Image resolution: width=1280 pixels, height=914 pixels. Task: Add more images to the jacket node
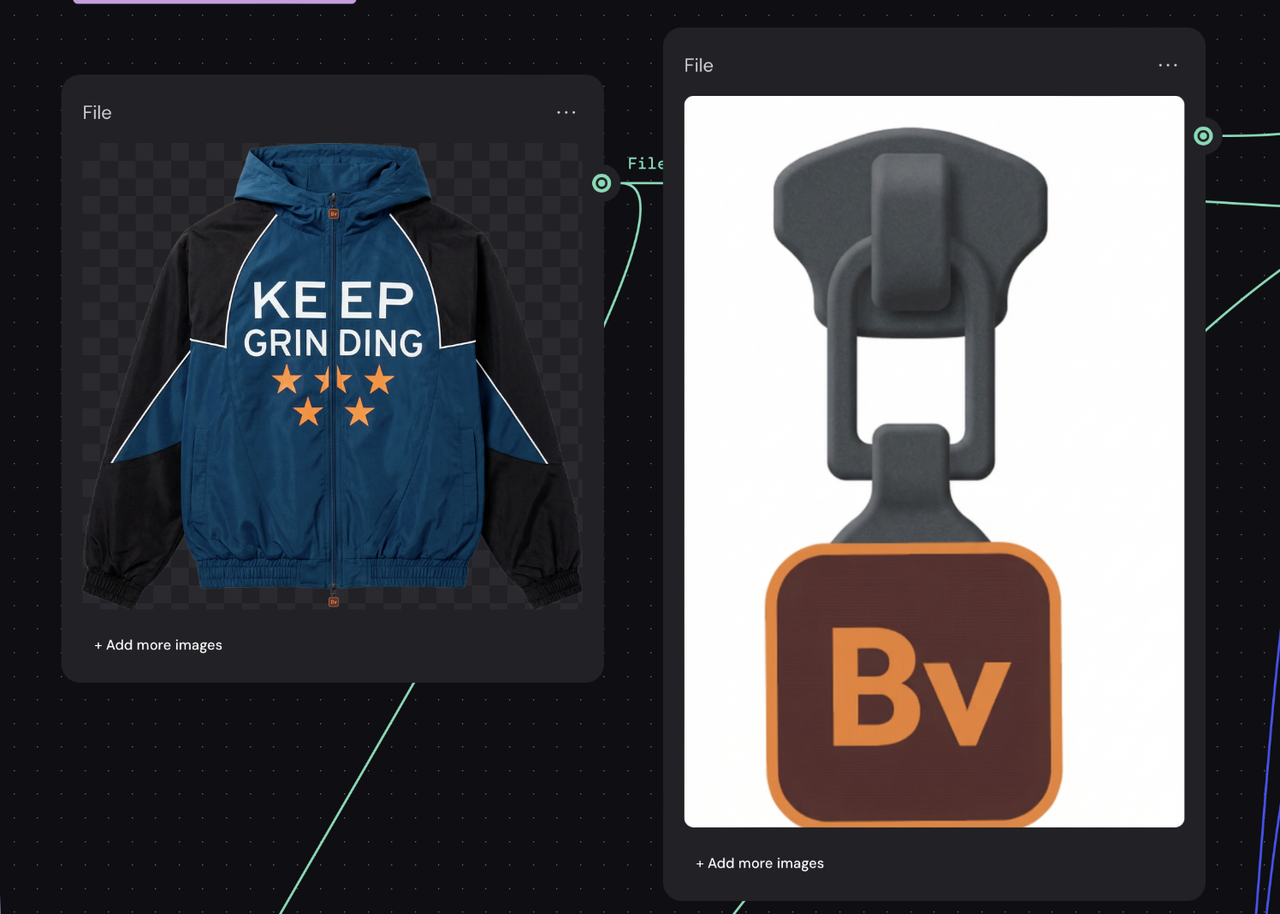click(x=158, y=645)
